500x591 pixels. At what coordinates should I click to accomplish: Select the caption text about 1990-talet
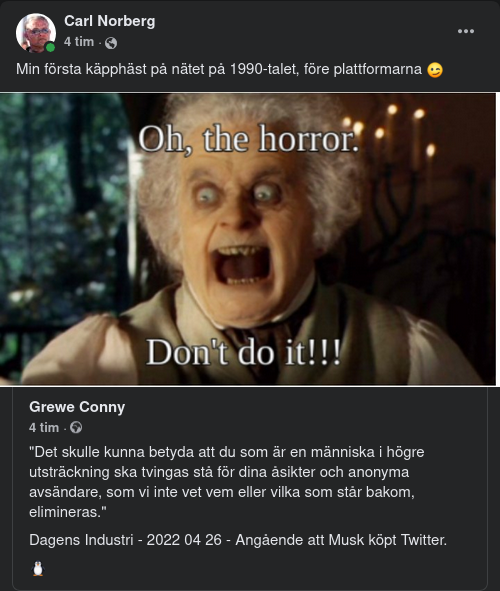coord(219,69)
